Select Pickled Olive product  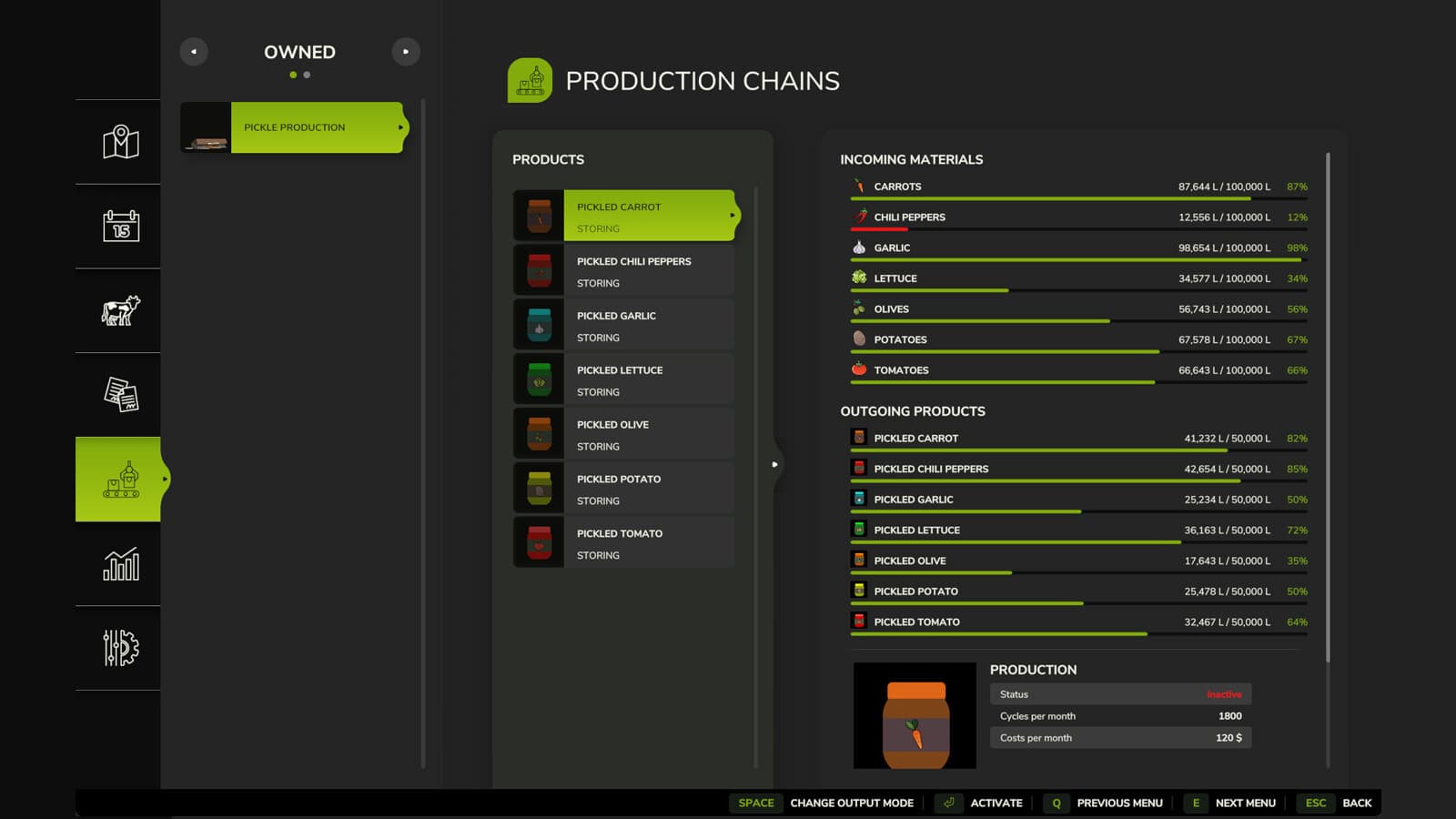[623, 433]
